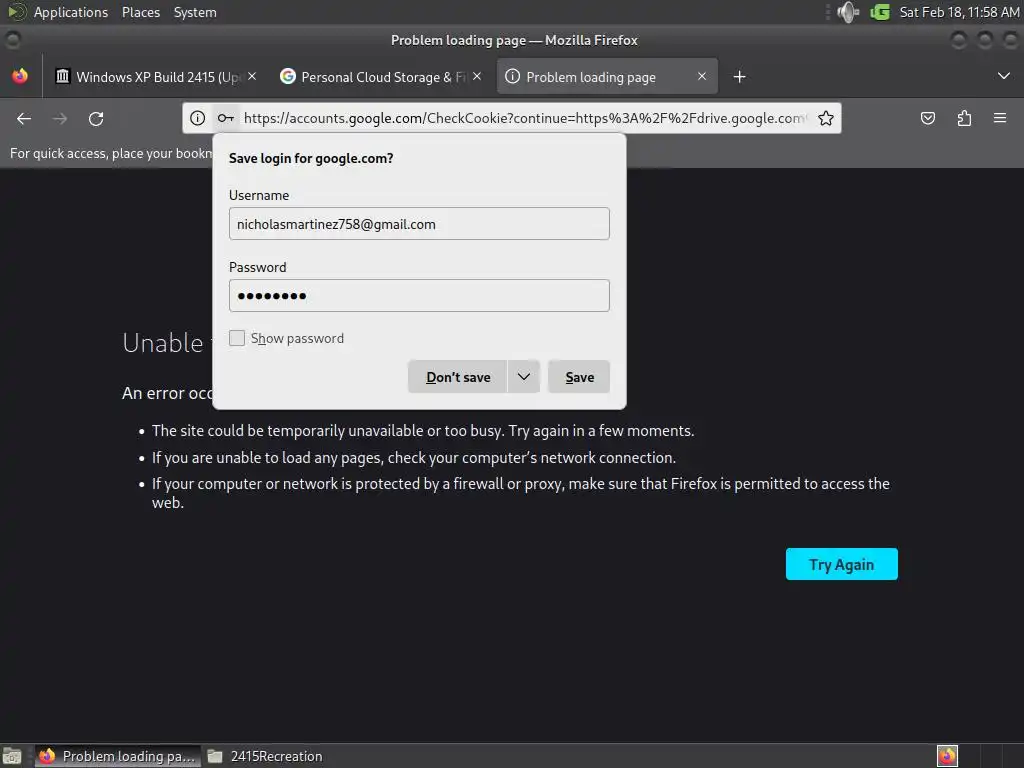1024x768 pixels.
Task: Open the Extensions puzzle icon
Action: point(964,118)
